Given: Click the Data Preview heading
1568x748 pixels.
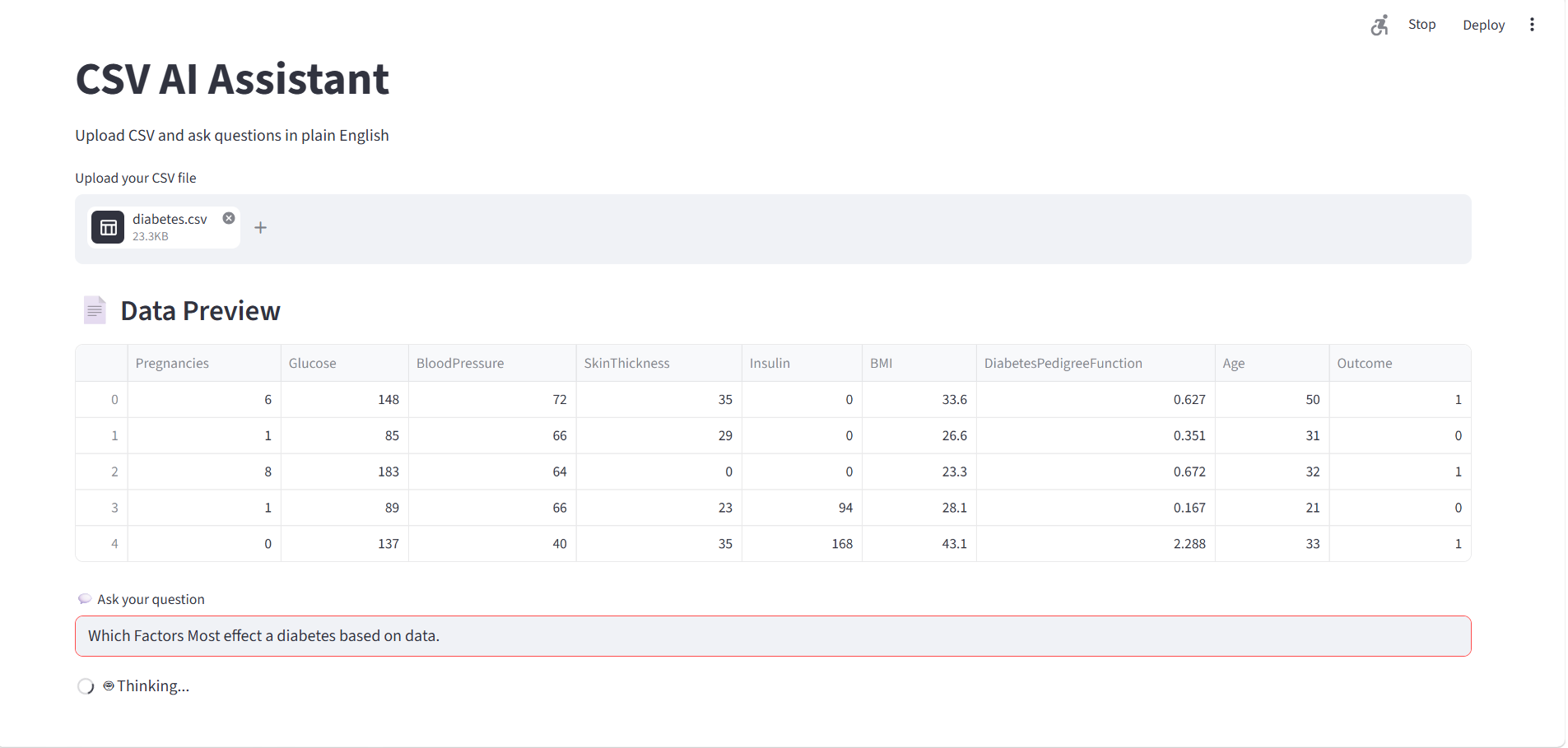Looking at the screenshot, I should coord(200,311).
